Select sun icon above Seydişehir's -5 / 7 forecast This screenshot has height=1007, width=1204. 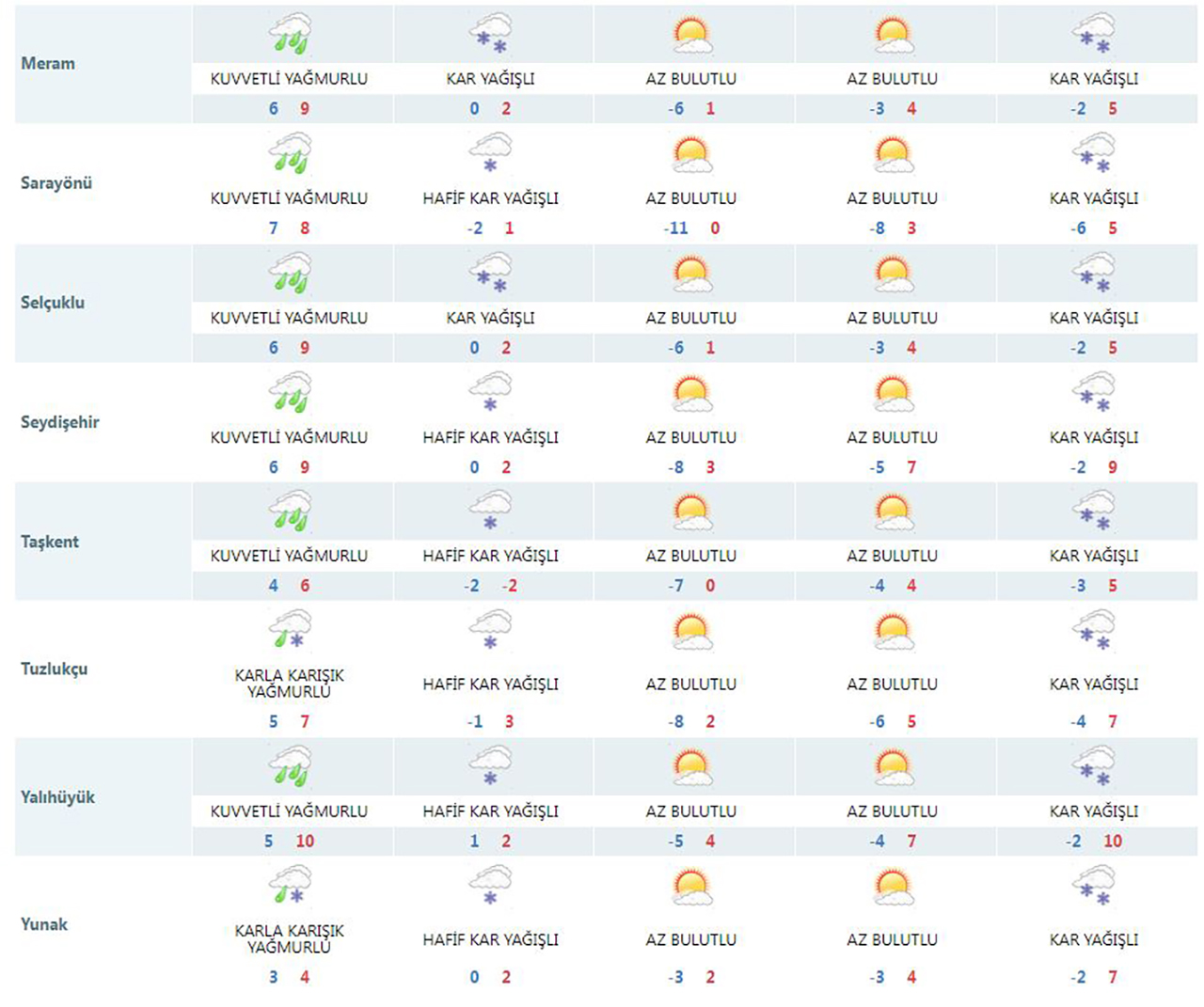(892, 392)
